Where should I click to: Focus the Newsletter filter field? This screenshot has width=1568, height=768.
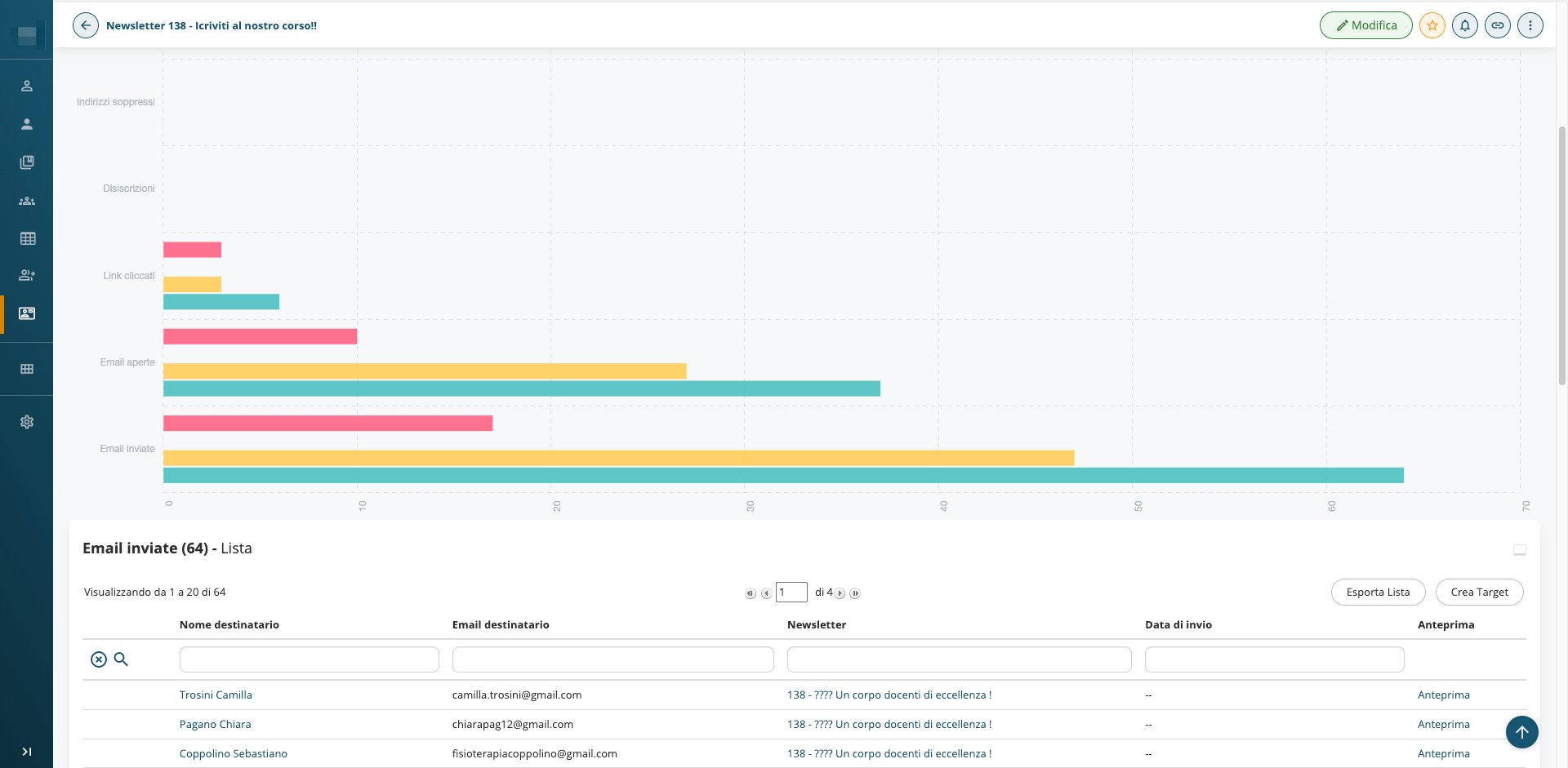point(960,659)
